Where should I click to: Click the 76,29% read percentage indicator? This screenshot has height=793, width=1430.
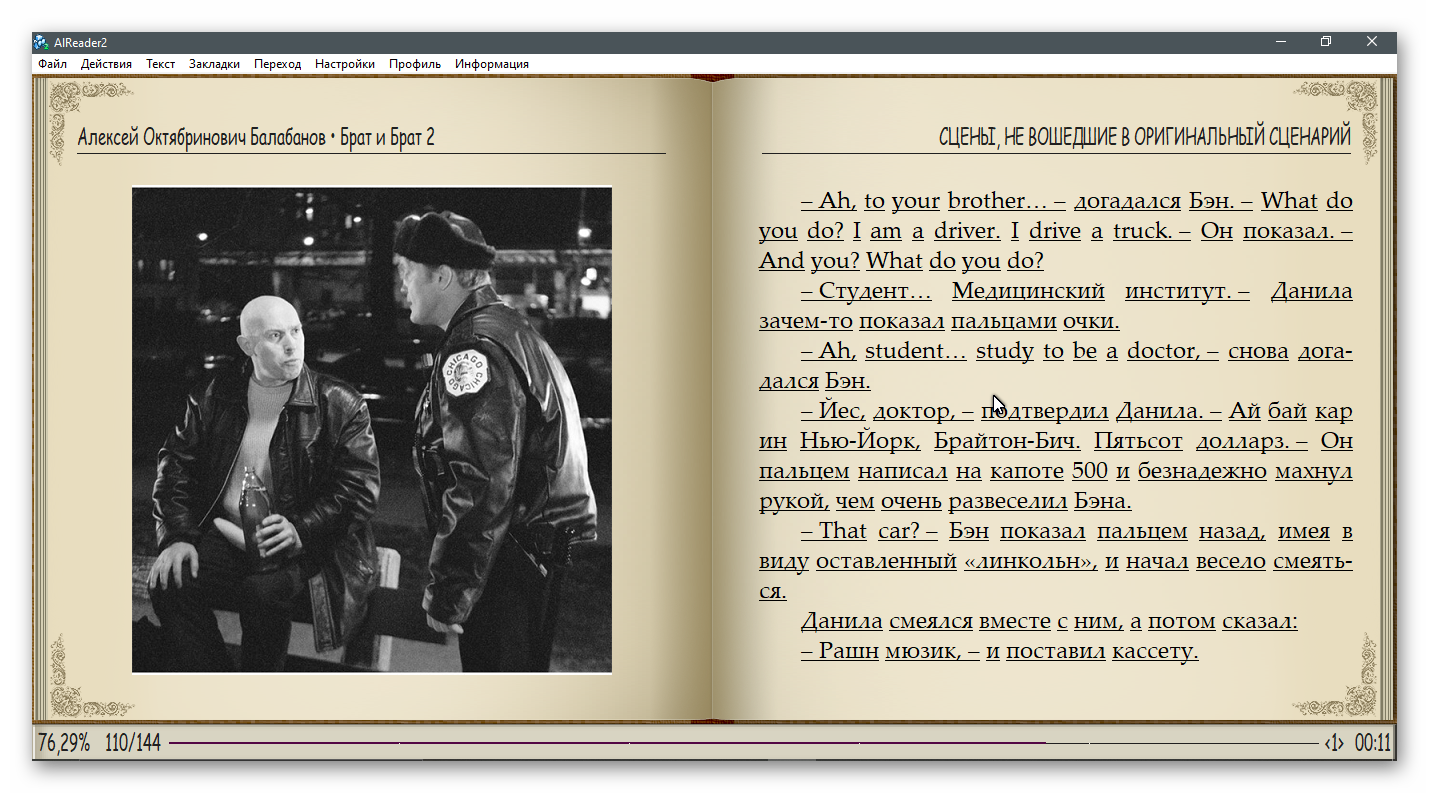coord(63,743)
